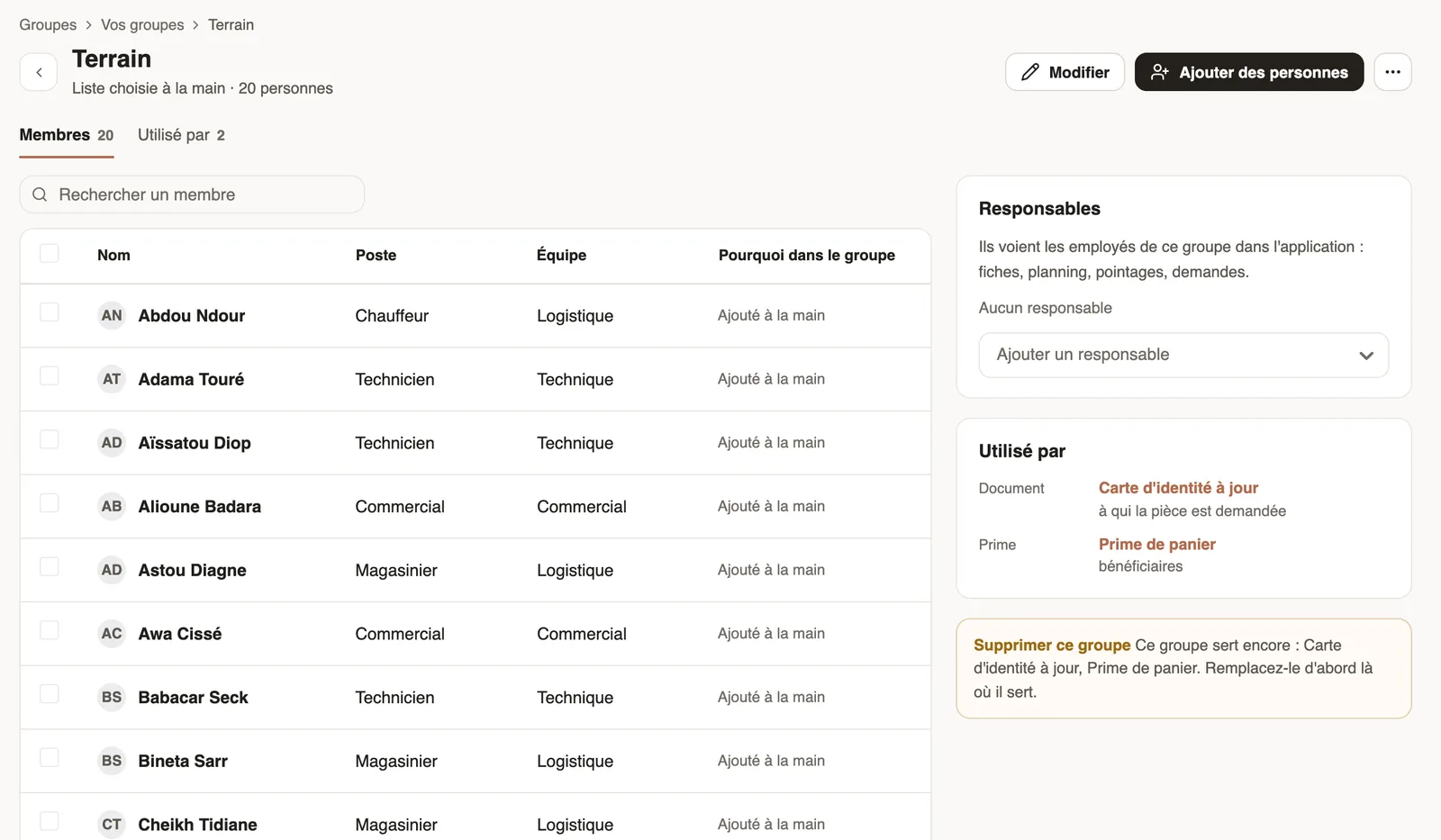Click the Nom column header
The image size is (1441, 840).
113,256
